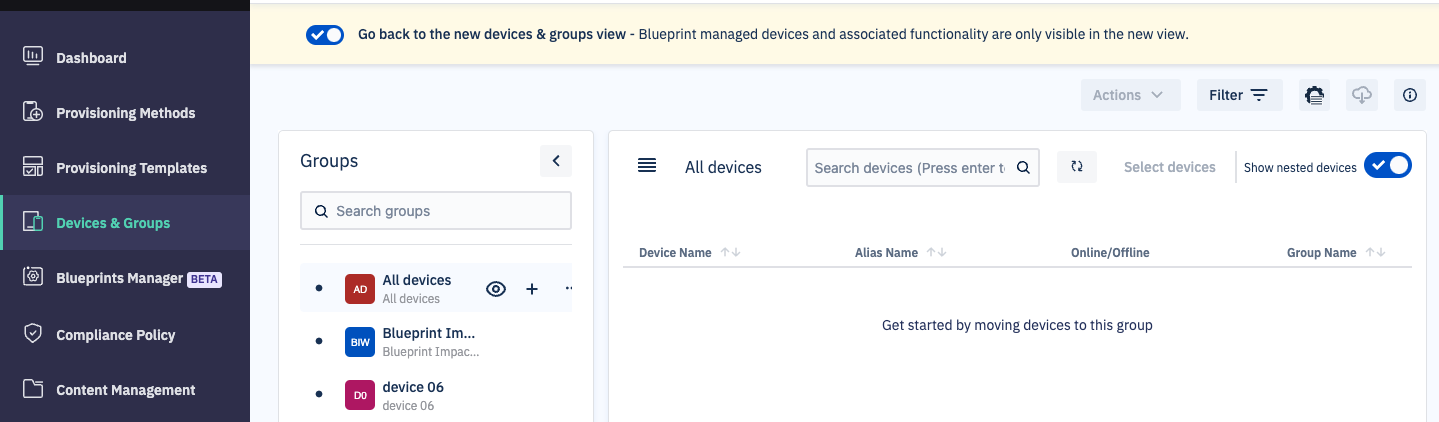This screenshot has width=1439, height=422.
Task: Click the All devices panel title
Action: click(x=723, y=167)
